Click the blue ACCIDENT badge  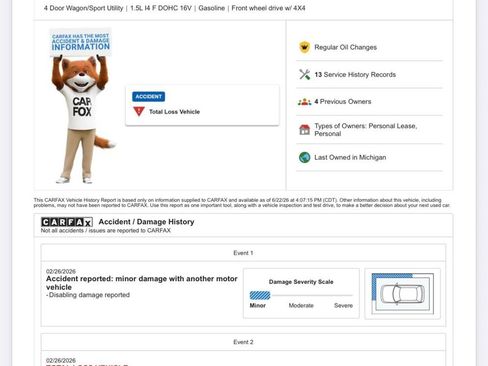coord(148,97)
